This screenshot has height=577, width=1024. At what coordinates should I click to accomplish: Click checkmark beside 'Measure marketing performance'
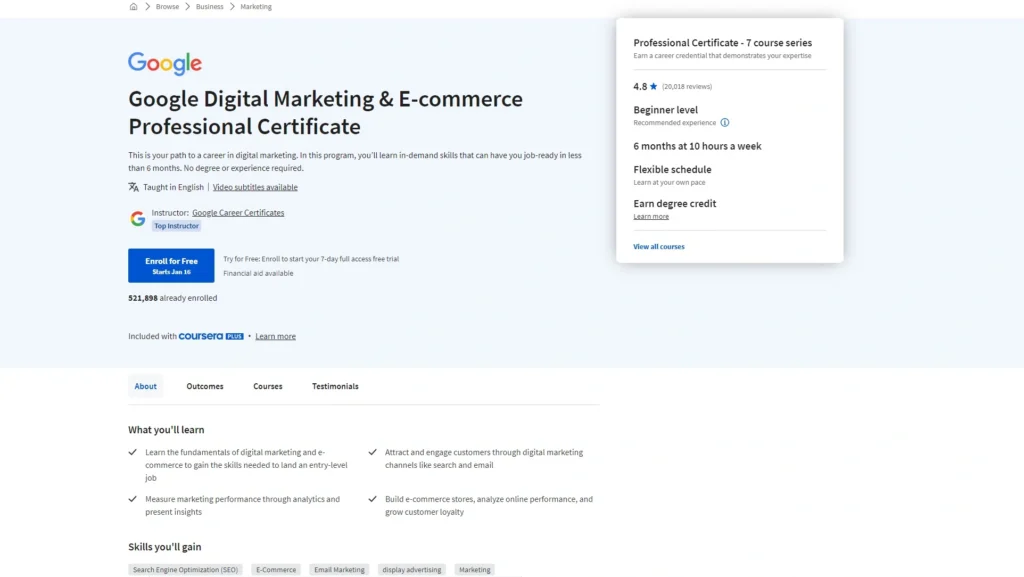(x=133, y=499)
